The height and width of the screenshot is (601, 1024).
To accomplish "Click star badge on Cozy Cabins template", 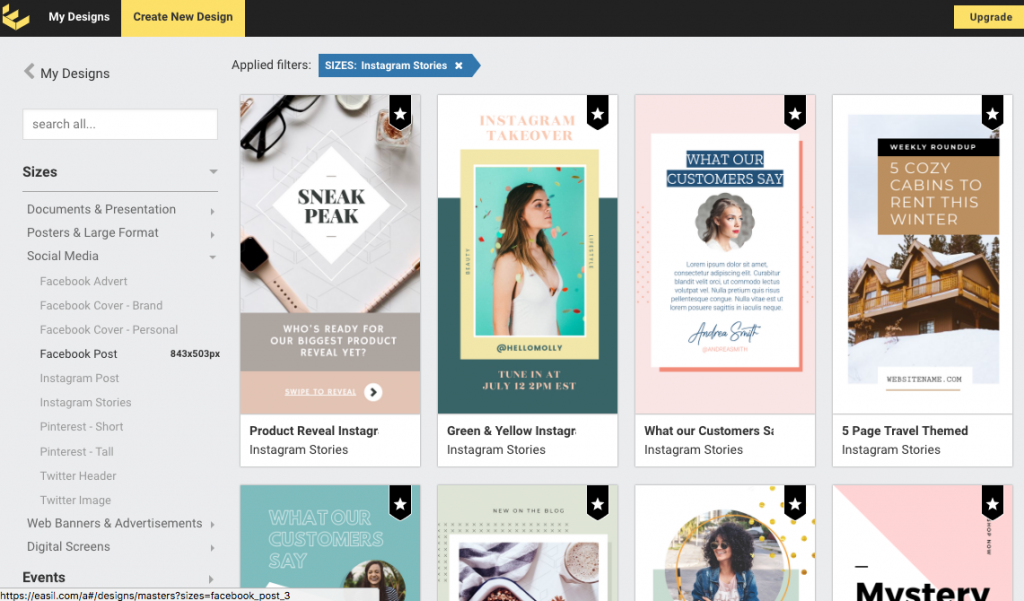I will pos(992,113).
